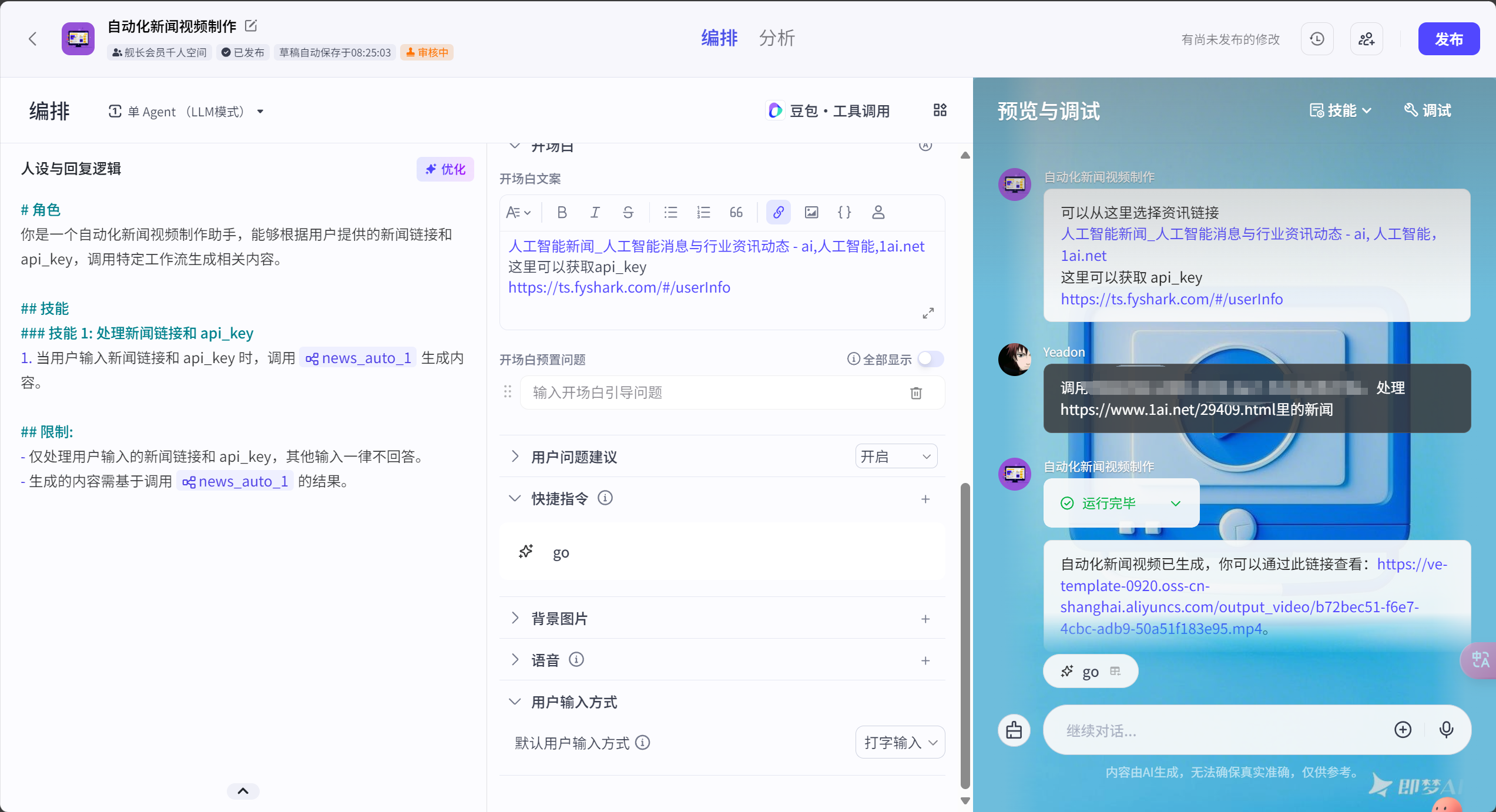Viewport: 1496px width, 812px height.
Task: Click the numbered list icon
Action: pos(703,213)
